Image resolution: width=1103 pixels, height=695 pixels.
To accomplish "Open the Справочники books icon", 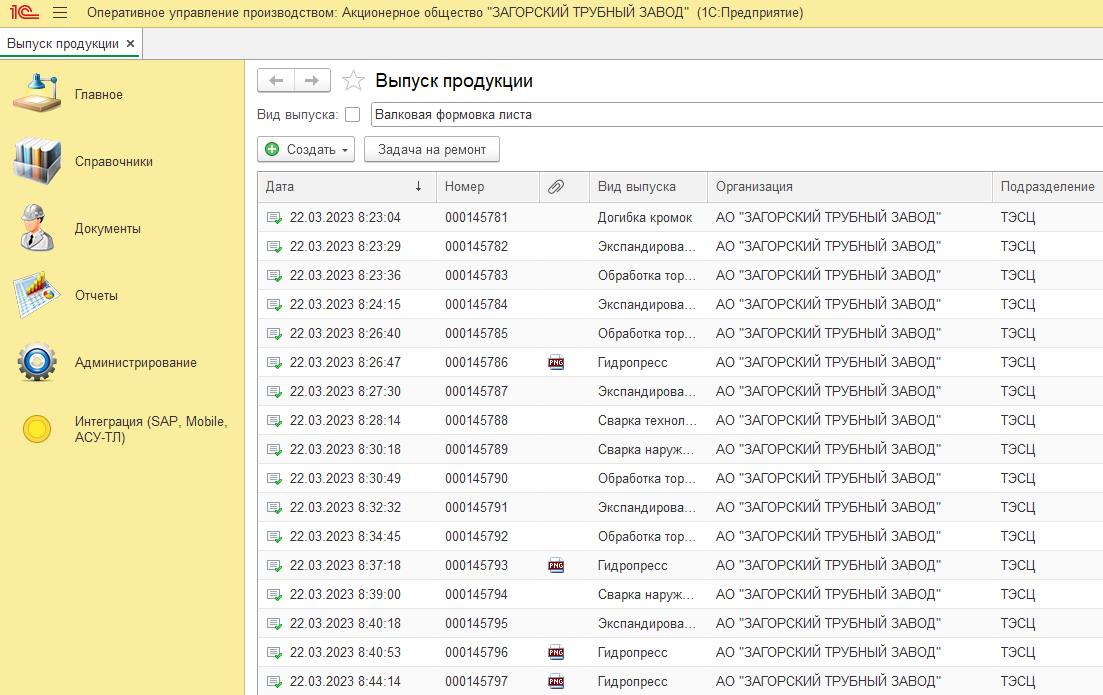I will (37, 161).
